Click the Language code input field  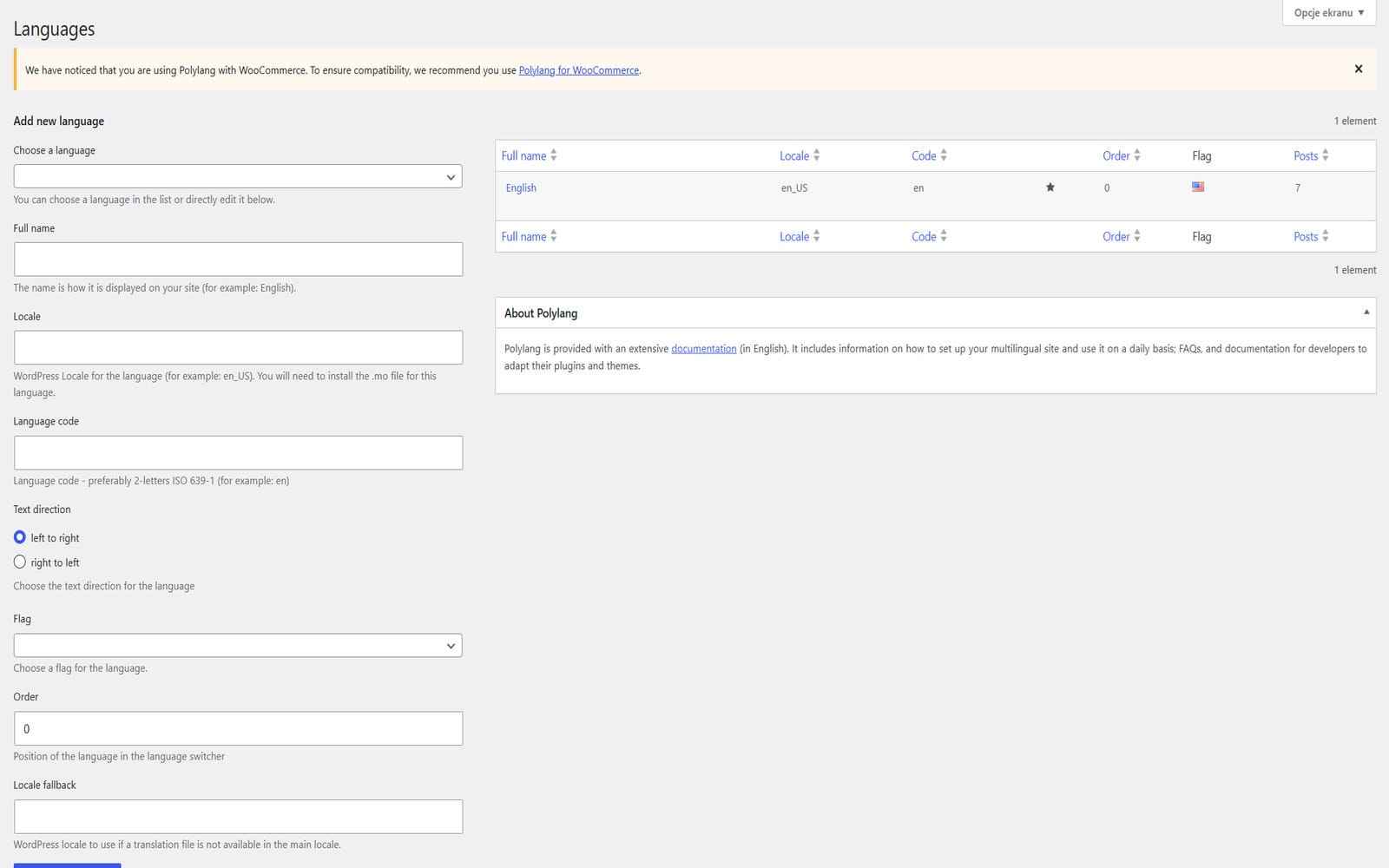238,452
